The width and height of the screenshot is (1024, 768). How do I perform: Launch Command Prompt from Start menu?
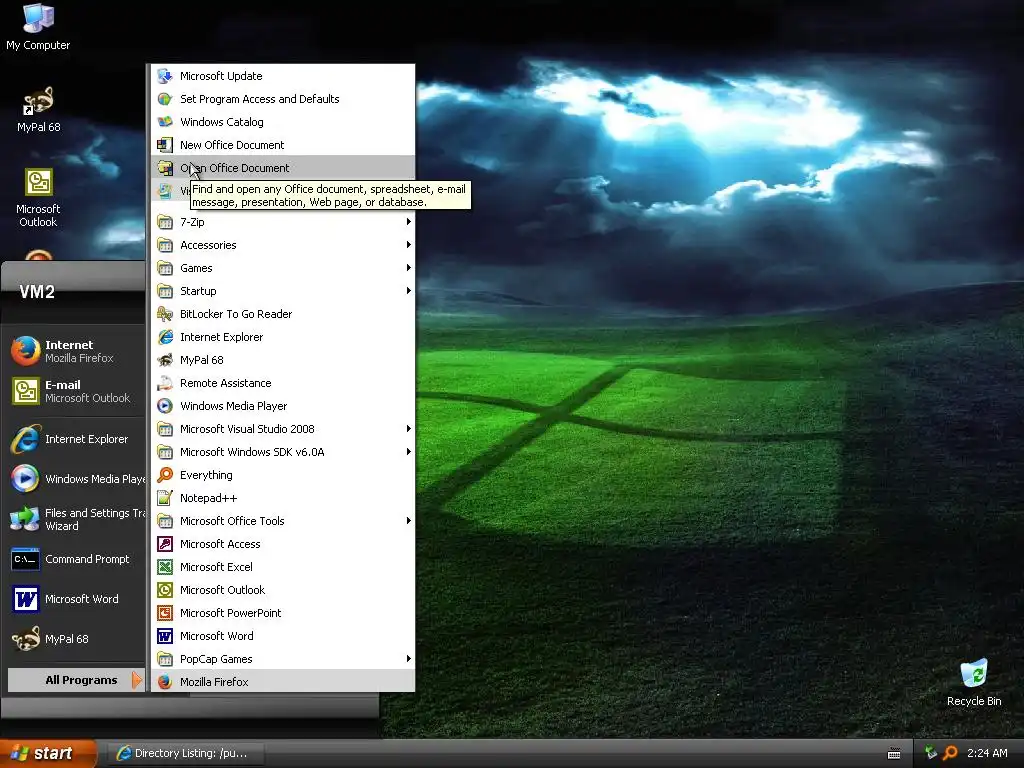pos(76,559)
